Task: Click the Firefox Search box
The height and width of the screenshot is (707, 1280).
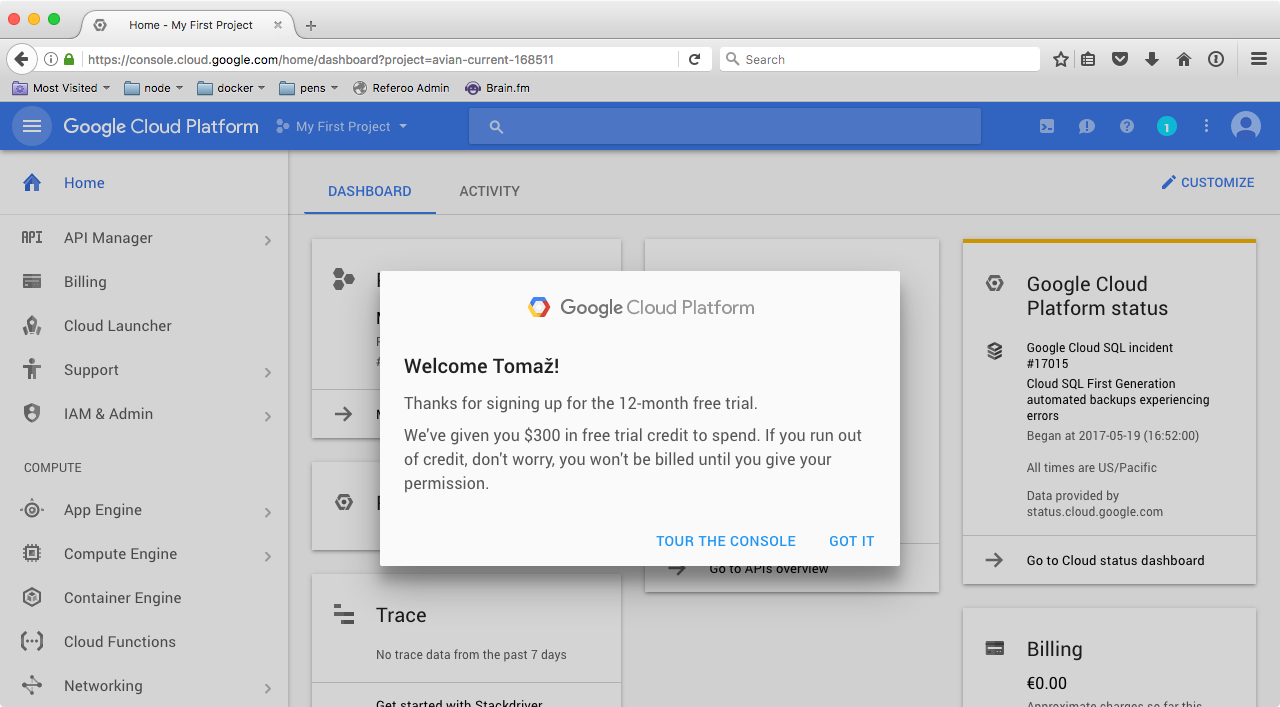Action: coord(880,59)
